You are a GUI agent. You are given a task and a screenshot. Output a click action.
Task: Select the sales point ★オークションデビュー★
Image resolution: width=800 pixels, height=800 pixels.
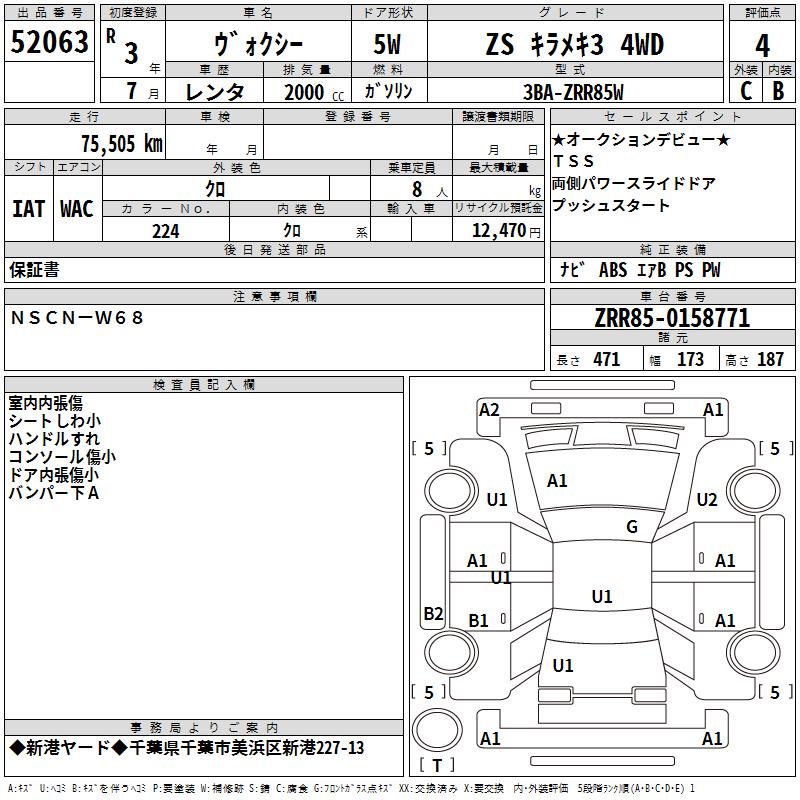pyautogui.click(x=641, y=139)
